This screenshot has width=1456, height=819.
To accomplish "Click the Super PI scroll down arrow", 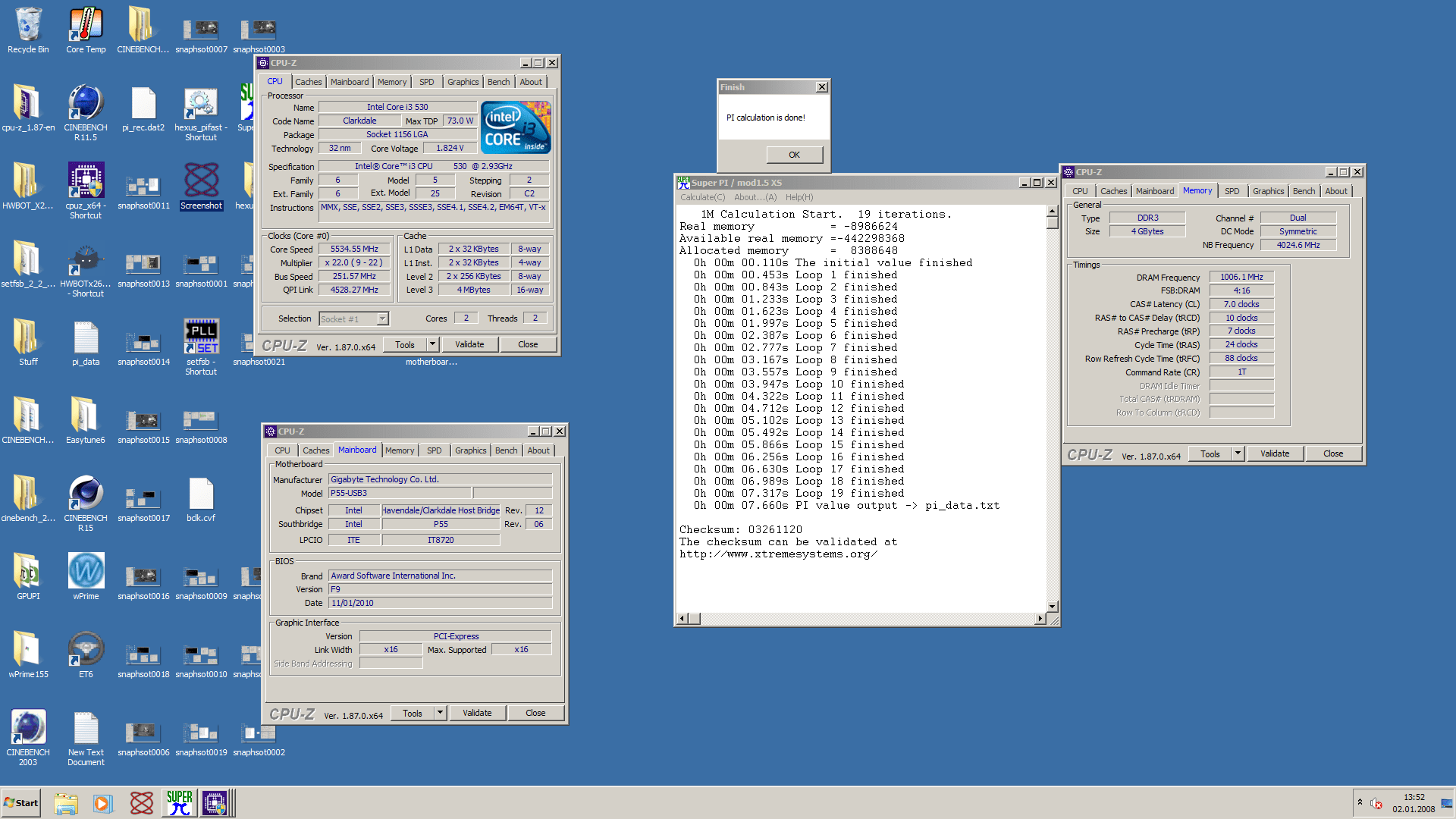I will (1052, 606).
